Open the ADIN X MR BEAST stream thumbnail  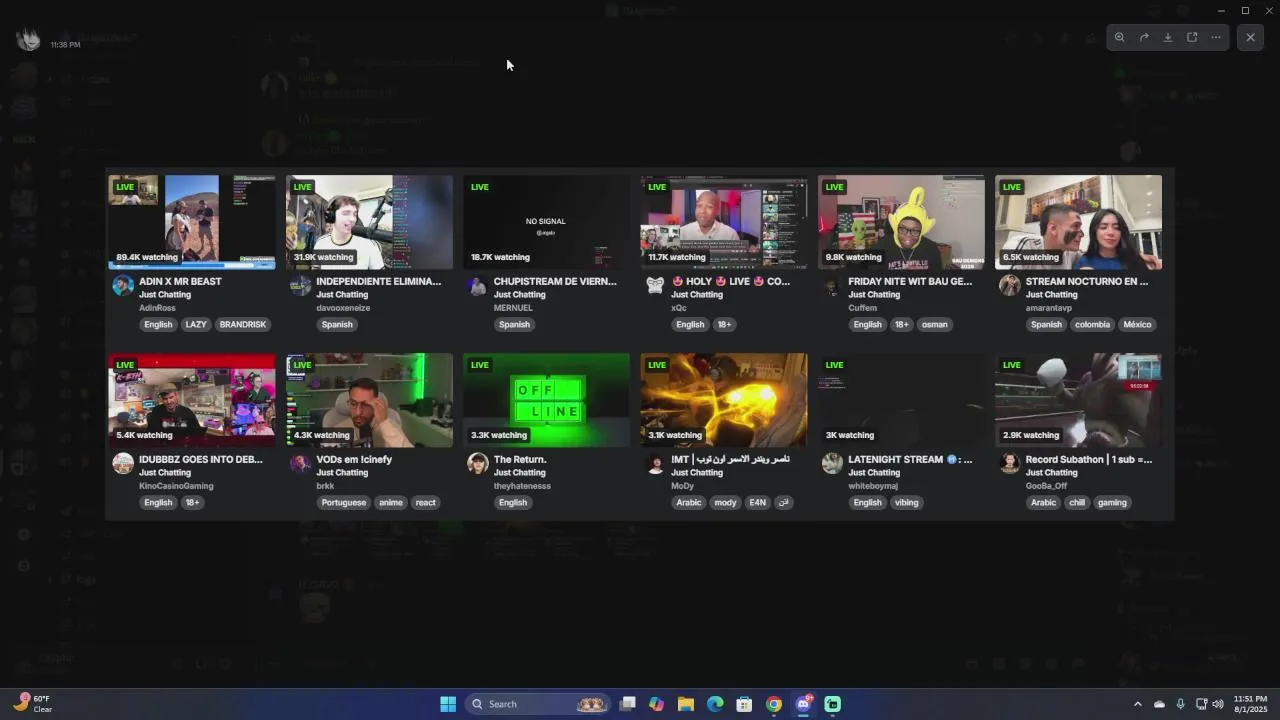(x=192, y=222)
